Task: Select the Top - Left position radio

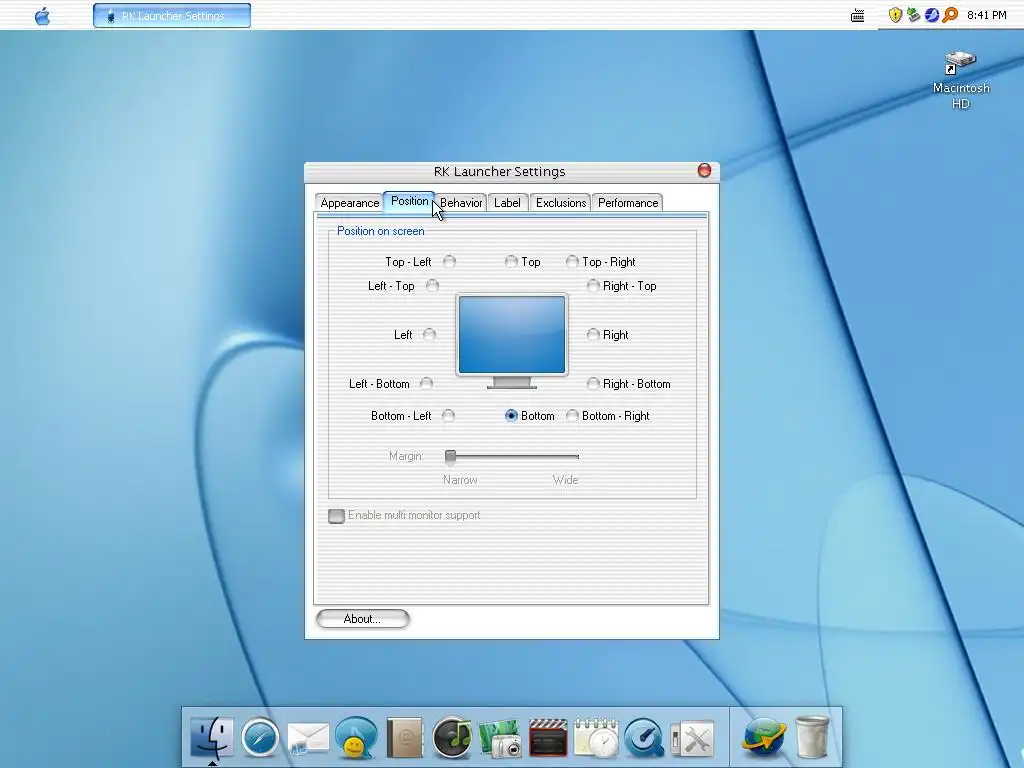Action: pos(449,262)
